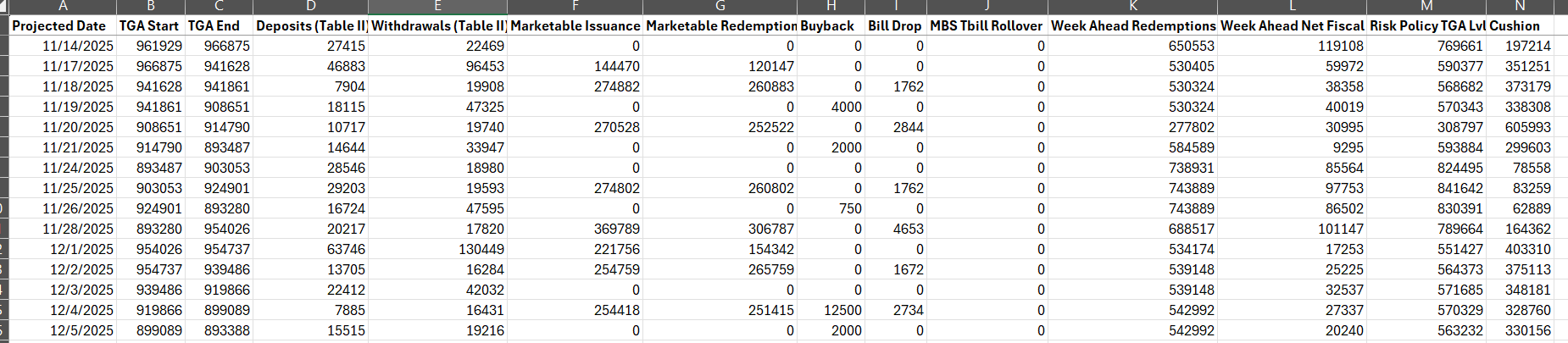
Task: Click TGA Start value 961929
Action: tap(151, 46)
